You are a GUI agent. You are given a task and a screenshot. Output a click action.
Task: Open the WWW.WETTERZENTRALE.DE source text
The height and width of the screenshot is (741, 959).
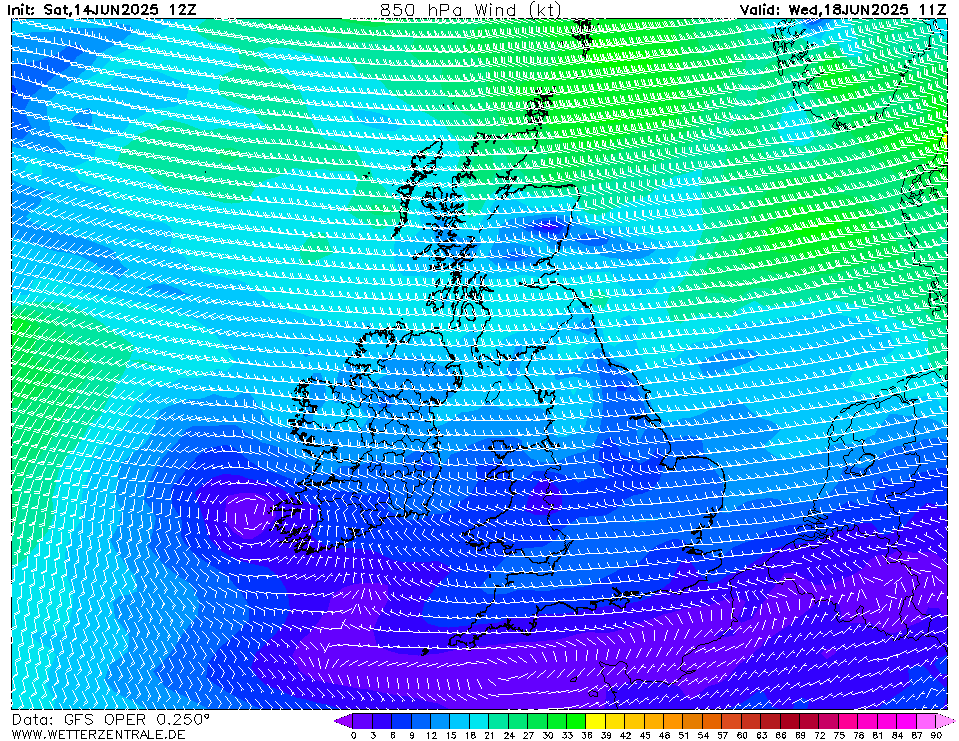[x=98, y=734]
